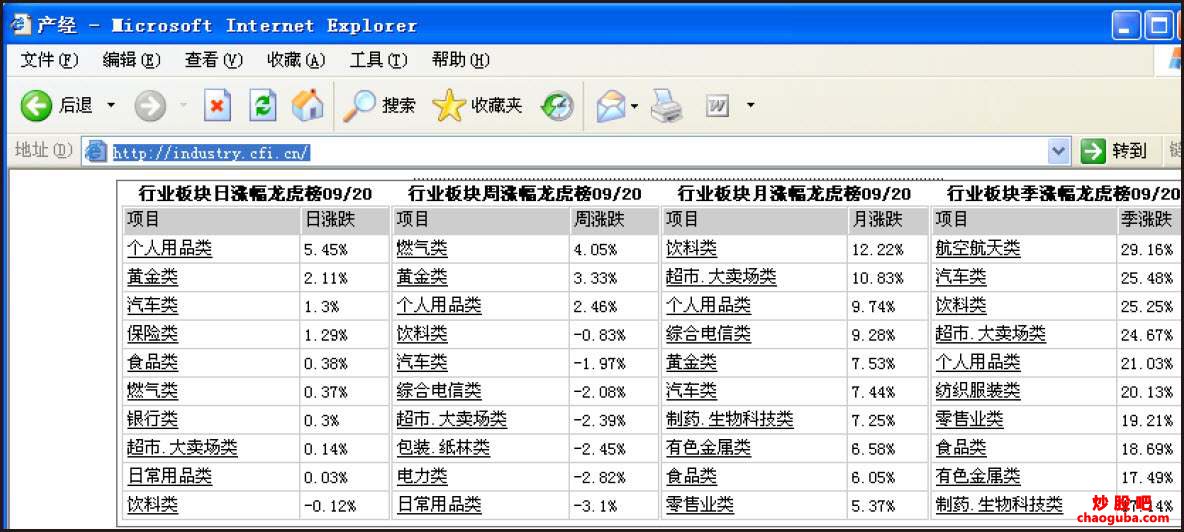Viewport: 1184px width, 532px height.
Task: Click the title 行业板块周涨幅龙虎榜09/20
Action: [x=525, y=194]
